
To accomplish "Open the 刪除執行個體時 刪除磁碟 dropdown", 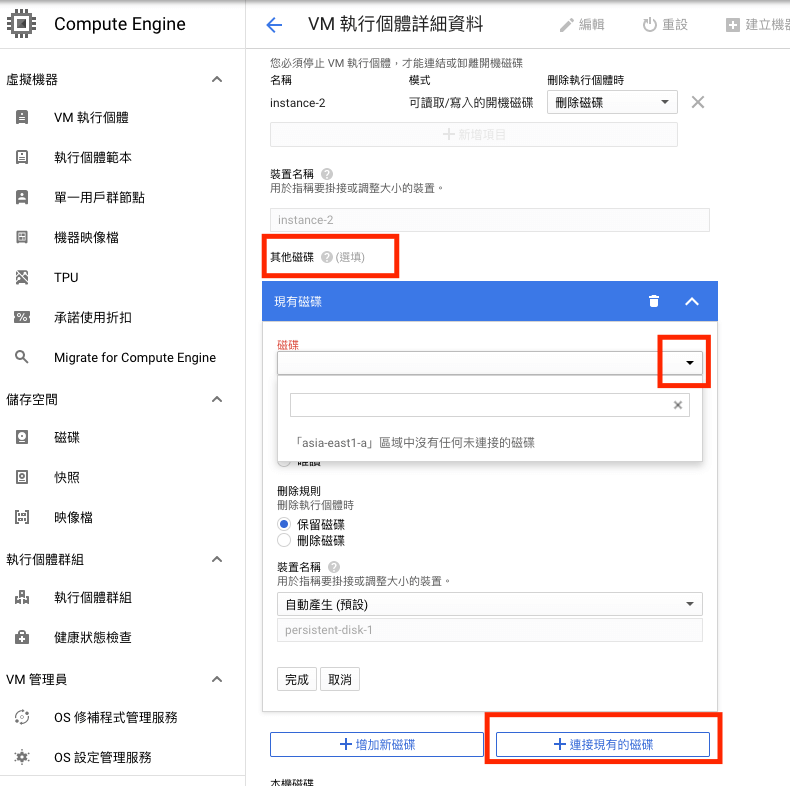I will pyautogui.click(x=612, y=102).
